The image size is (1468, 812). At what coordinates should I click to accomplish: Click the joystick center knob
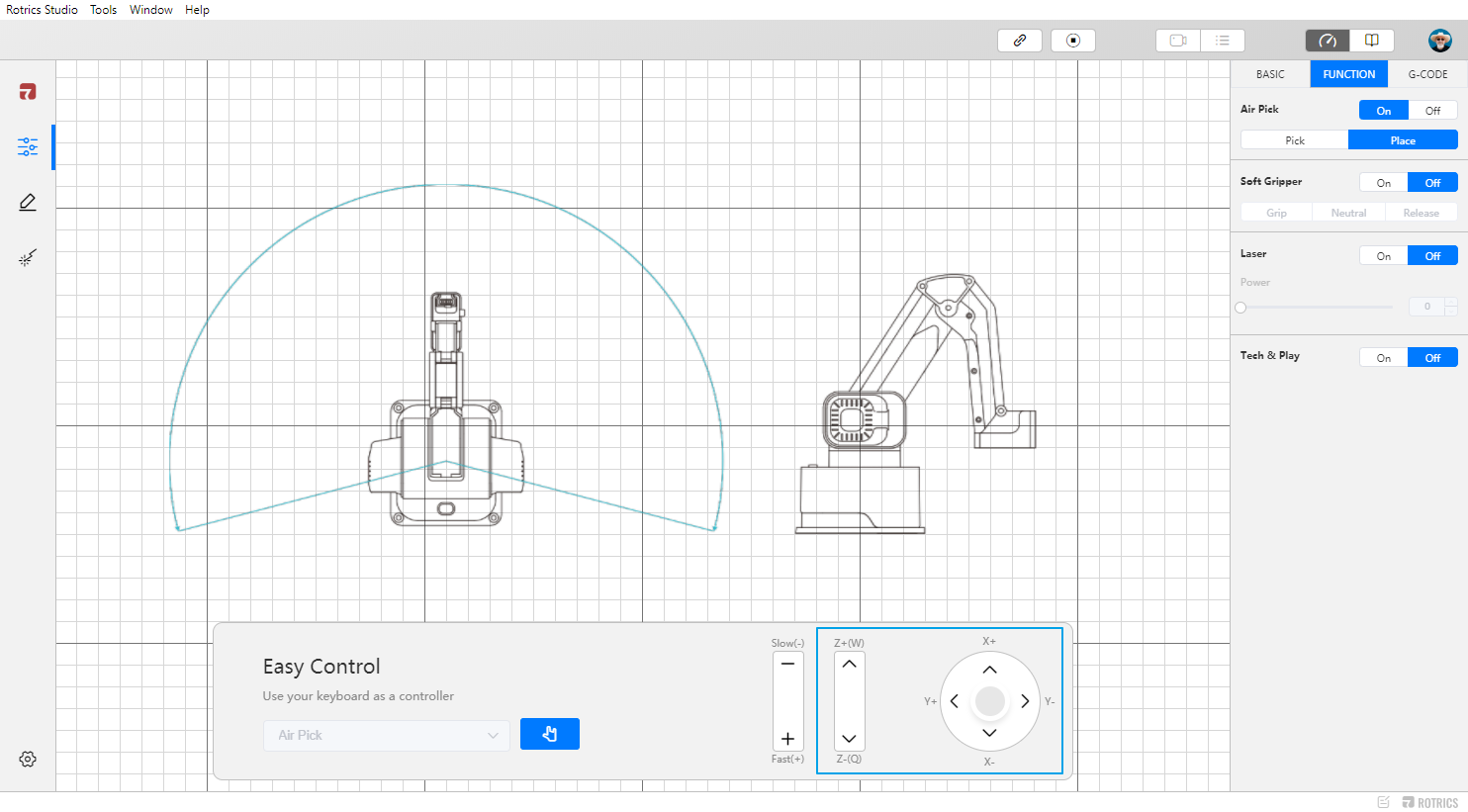[x=989, y=701]
